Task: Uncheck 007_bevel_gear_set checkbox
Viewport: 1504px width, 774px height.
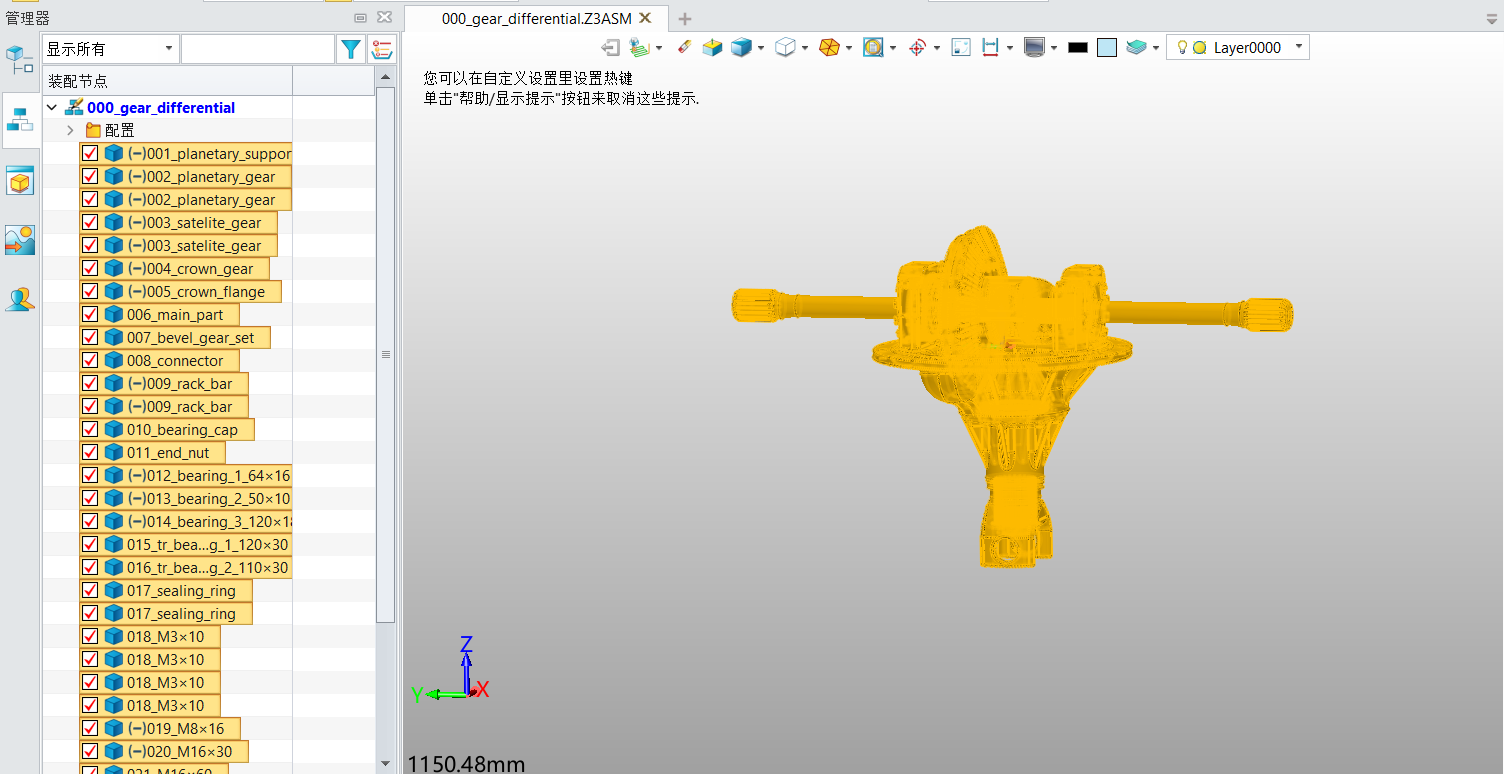Action: [90, 337]
